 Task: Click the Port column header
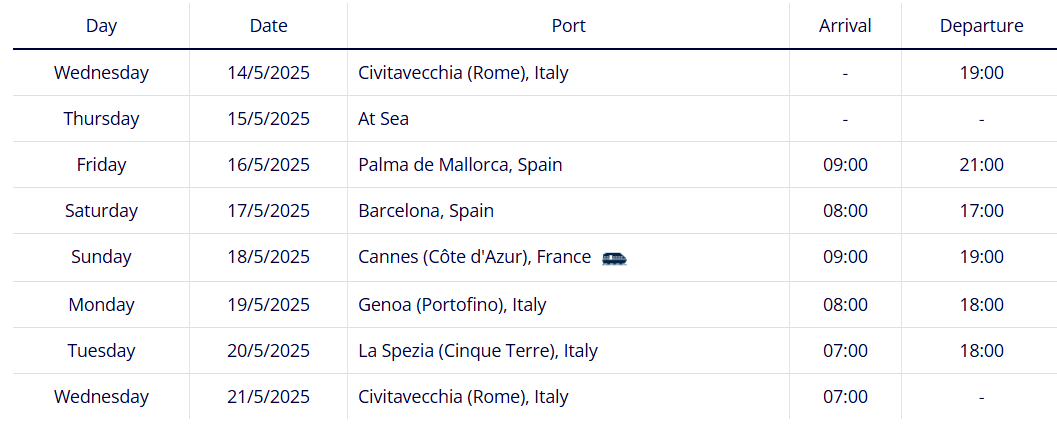pyautogui.click(x=568, y=26)
